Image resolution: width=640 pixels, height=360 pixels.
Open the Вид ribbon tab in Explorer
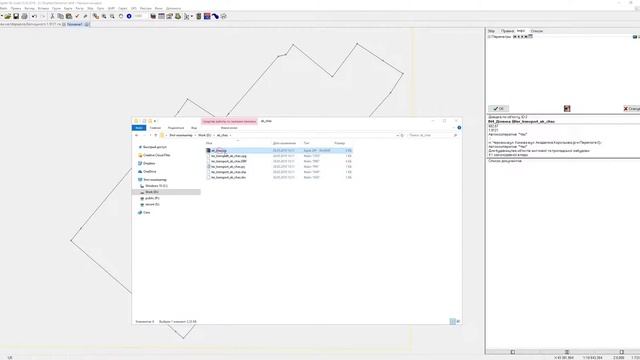[194, 128]
